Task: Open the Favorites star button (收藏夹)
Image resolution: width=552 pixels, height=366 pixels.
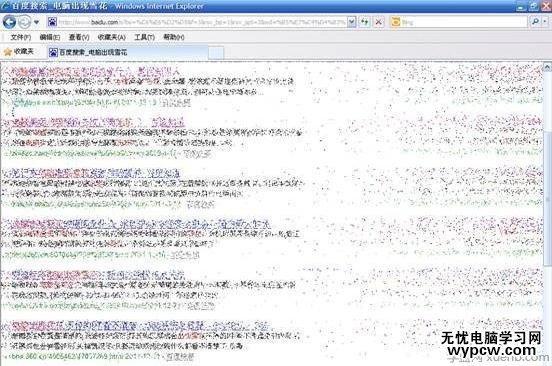Action: click(19, 52)
